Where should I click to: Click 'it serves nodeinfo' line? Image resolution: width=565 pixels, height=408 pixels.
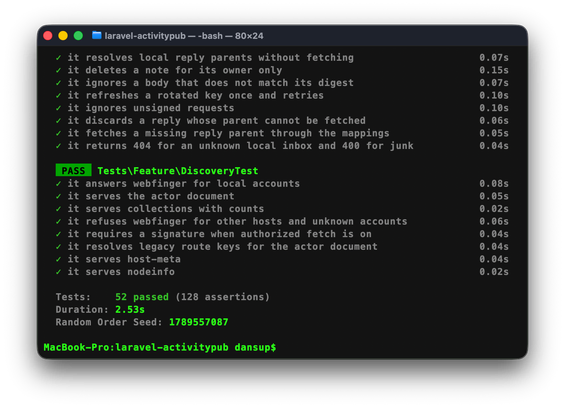(x=121, y=272)
